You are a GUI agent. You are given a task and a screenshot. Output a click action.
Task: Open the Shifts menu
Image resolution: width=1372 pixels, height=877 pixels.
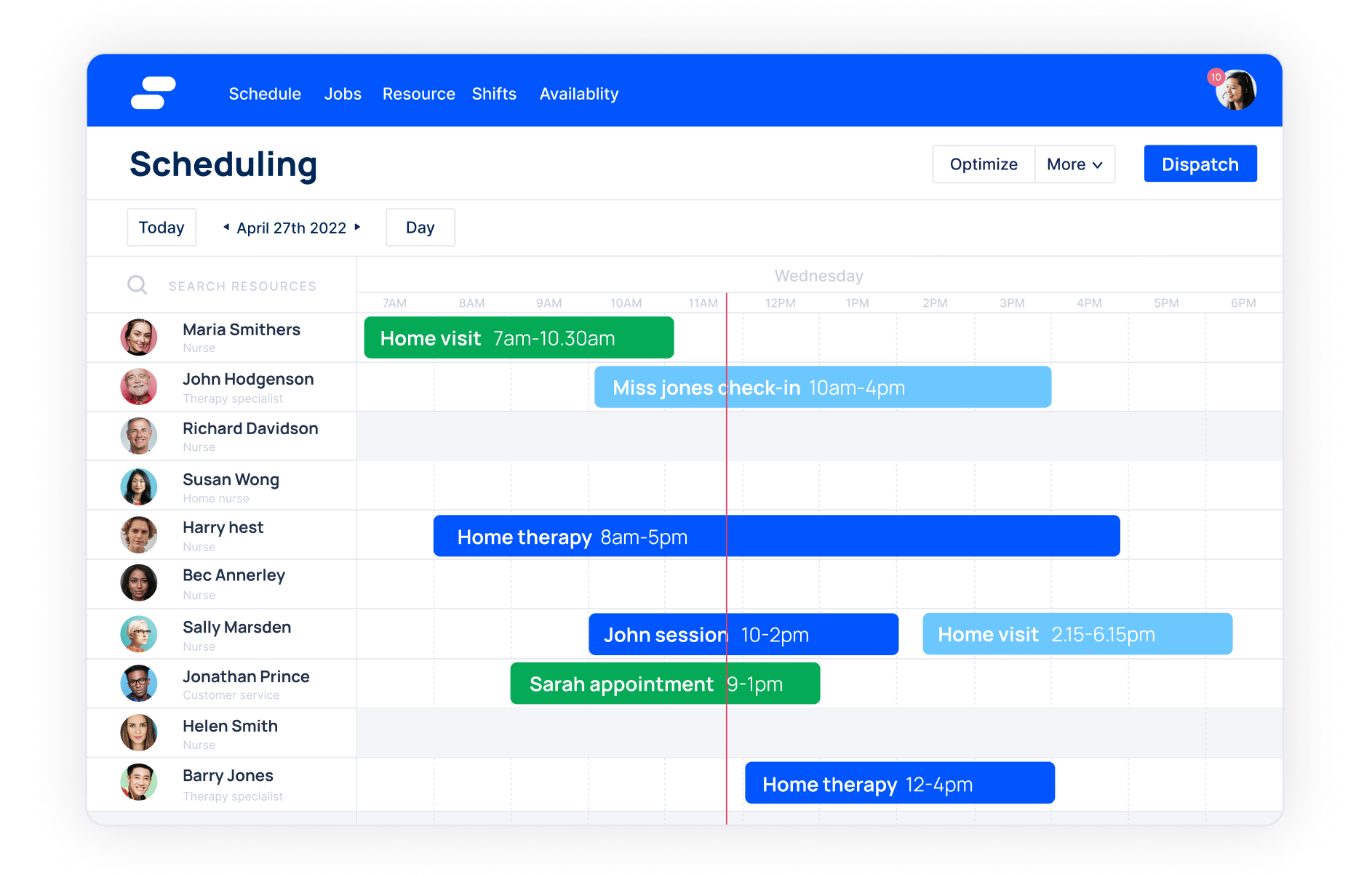coord(494,94)
